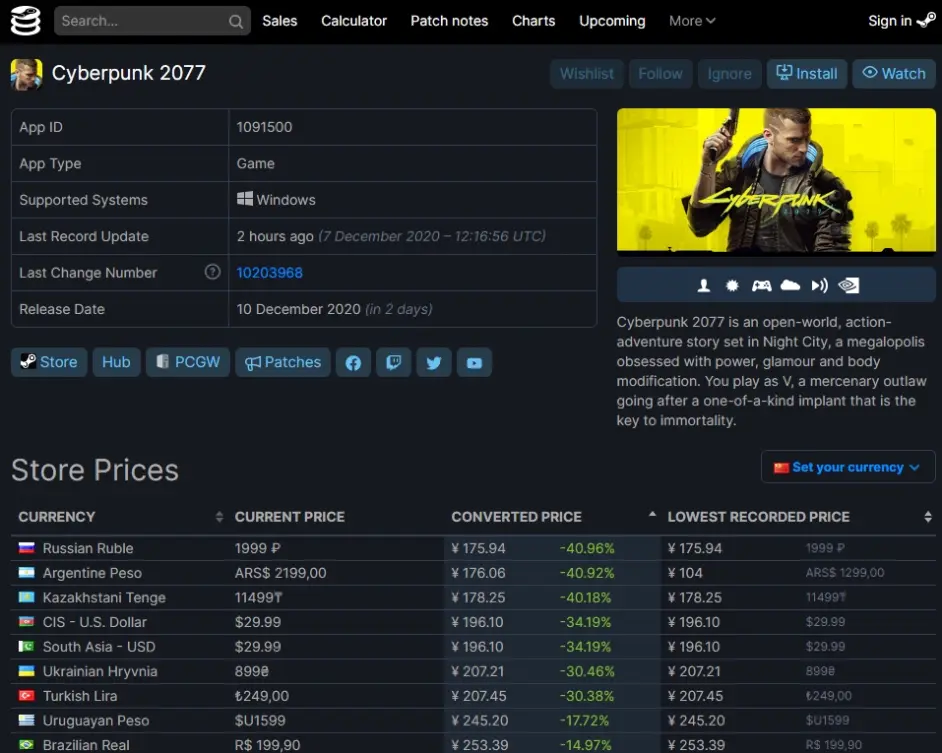The image size is (942, 753).
Task: Click the Turkish flag icon
Action: tap(26, 695)
